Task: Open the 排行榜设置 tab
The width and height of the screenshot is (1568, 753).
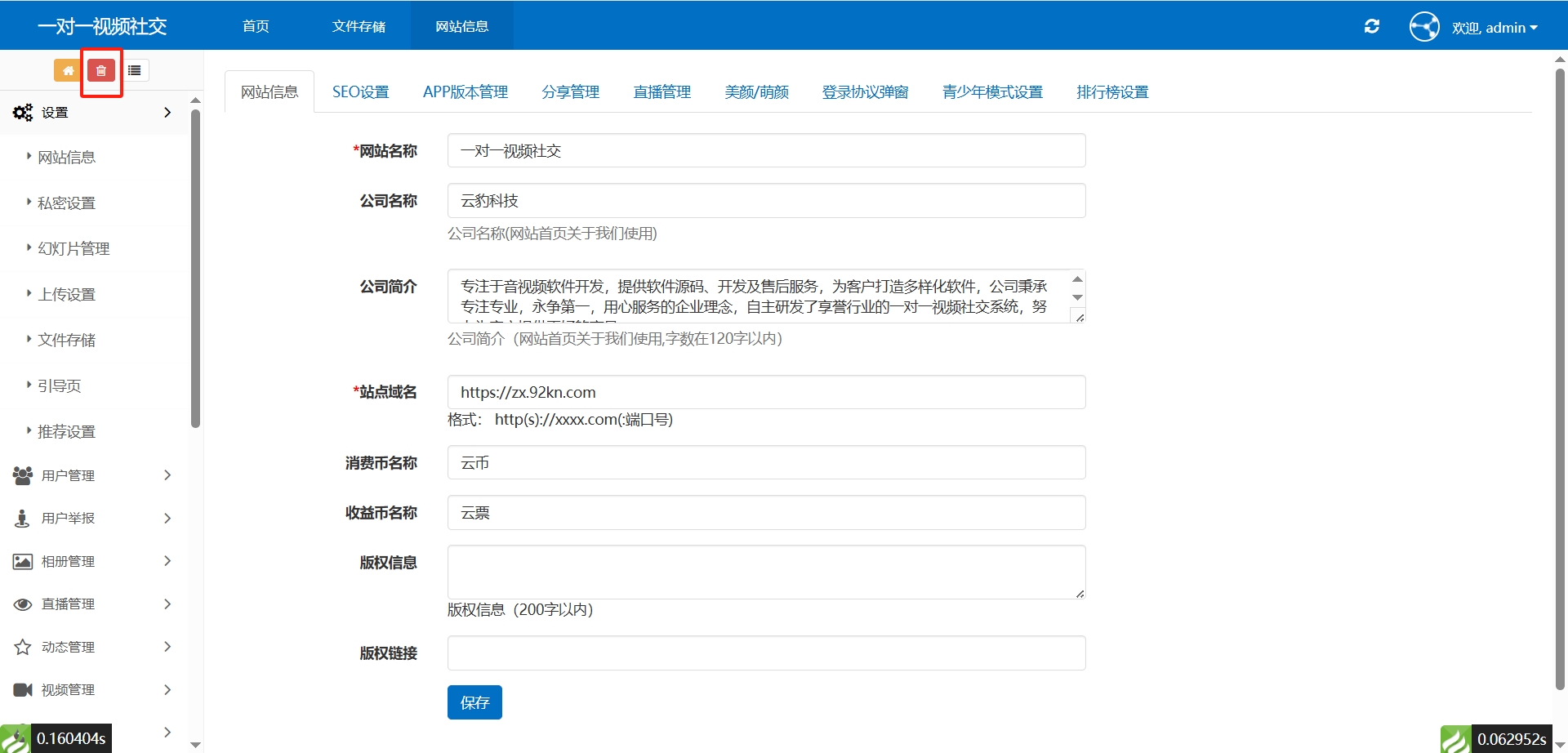Action: [1113, 92]
